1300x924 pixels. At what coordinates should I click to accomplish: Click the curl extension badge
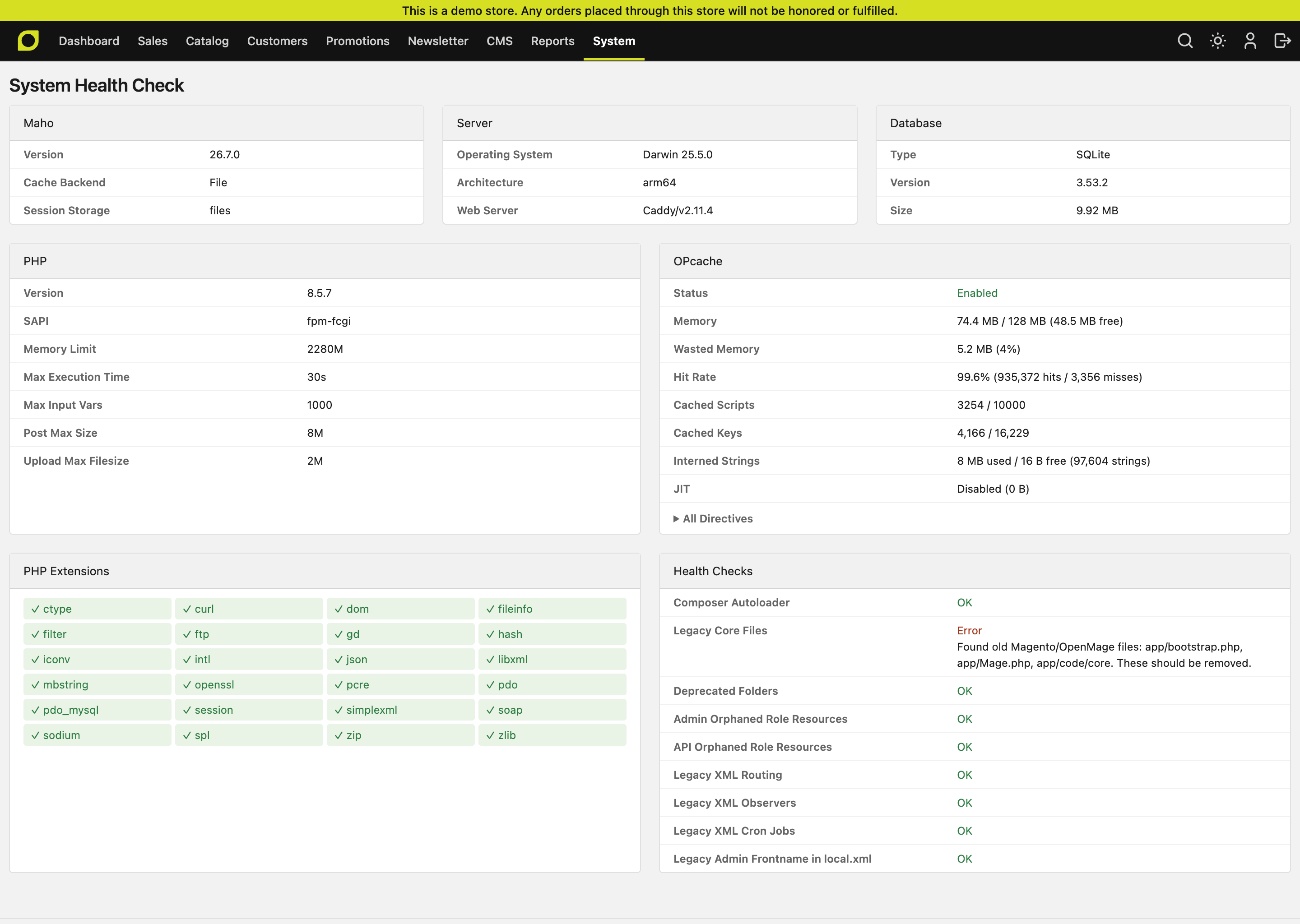pos(249,609)
